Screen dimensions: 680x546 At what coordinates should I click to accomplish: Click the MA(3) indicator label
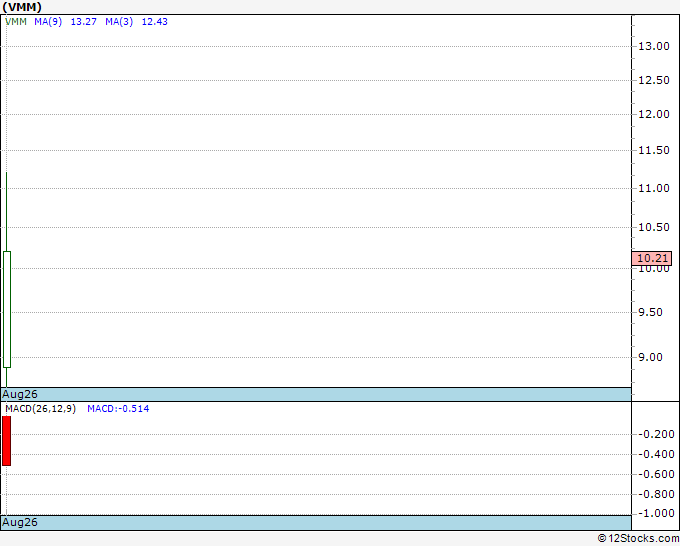click(x=119, y=22)
